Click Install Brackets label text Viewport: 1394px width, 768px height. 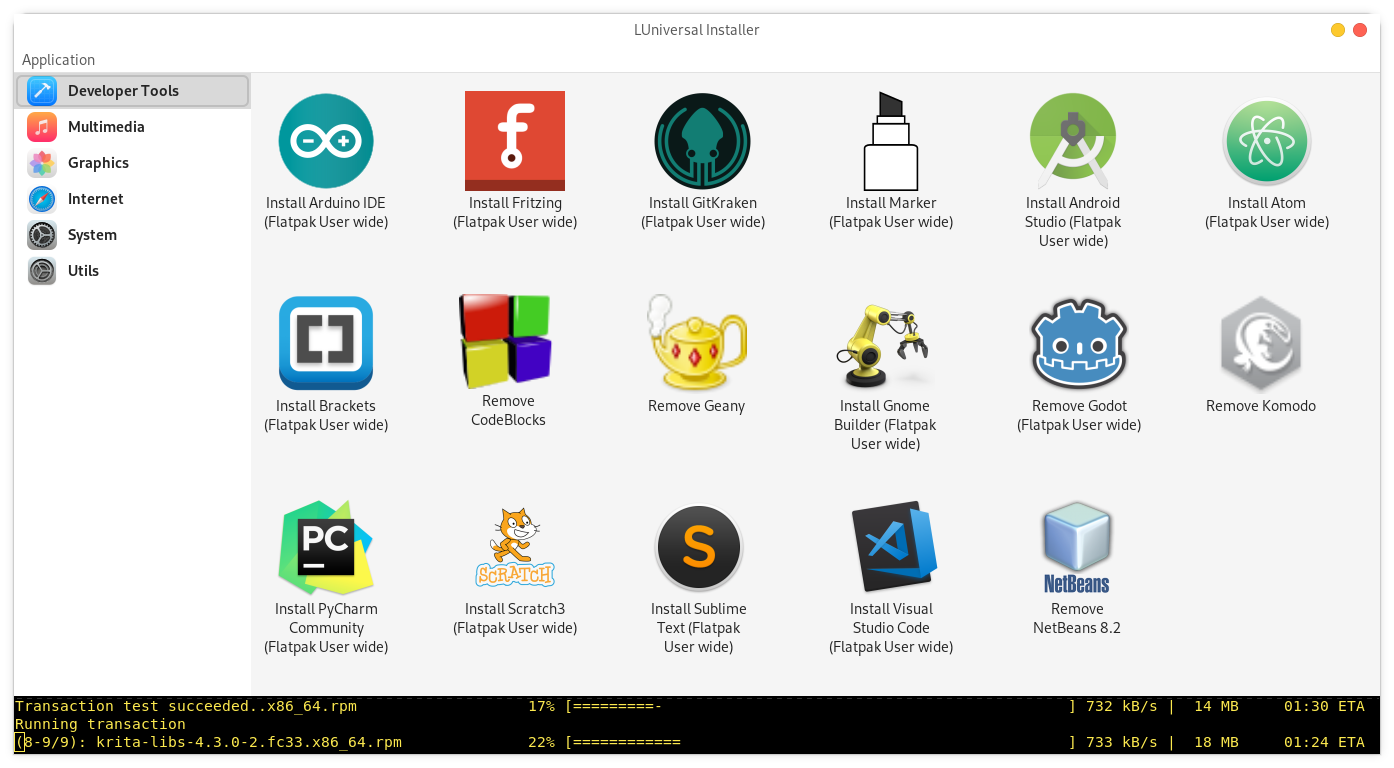[x=326, y=415]
